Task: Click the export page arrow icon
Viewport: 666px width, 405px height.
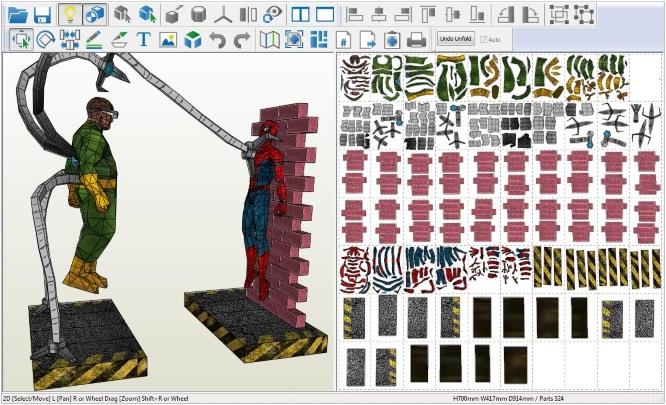Action: tap(368, 40)
